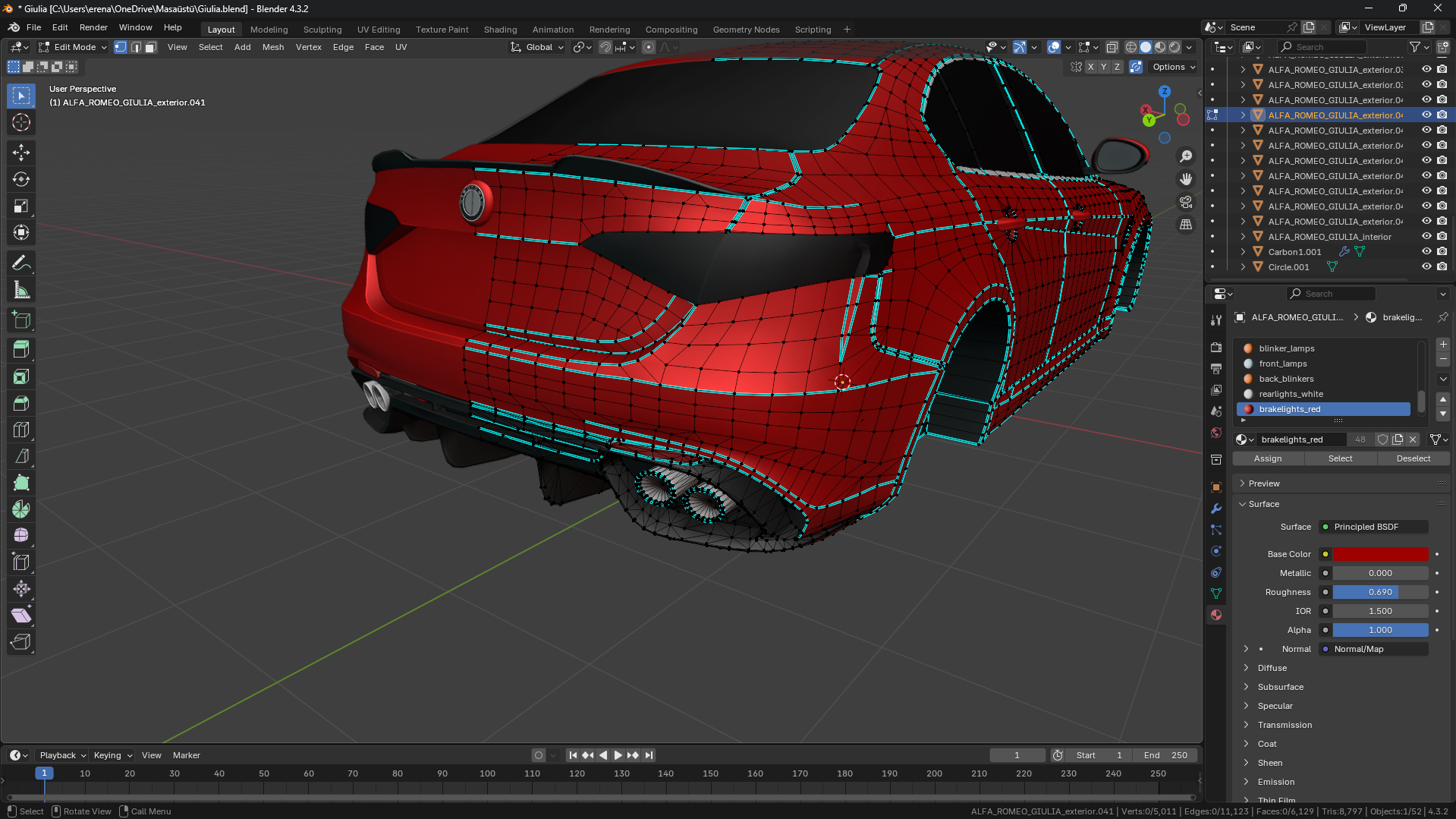Activate the Move tool
1456x819 pixels.
coord(21,153)
